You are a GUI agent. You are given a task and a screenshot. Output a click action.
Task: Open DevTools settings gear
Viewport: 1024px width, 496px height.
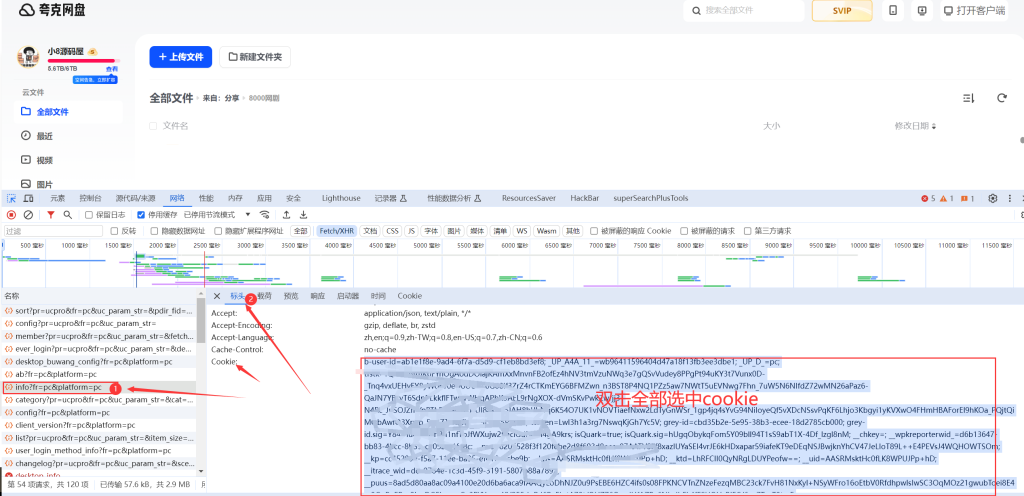[x=992, y=198]
